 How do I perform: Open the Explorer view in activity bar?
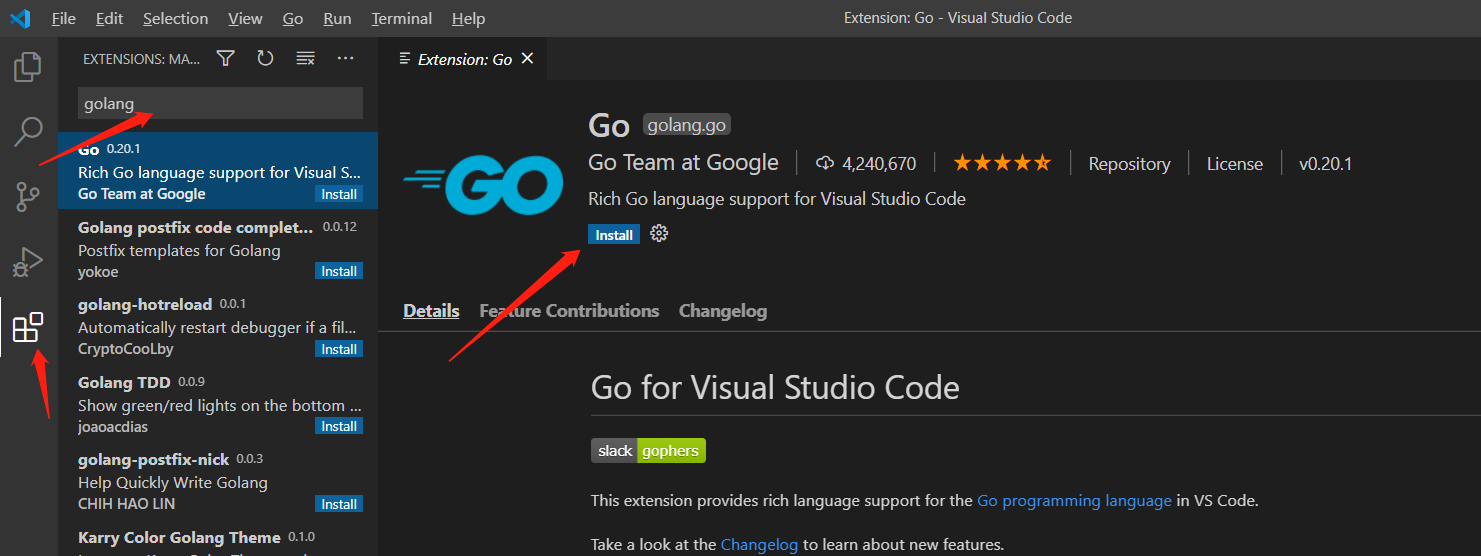[28, 67]
